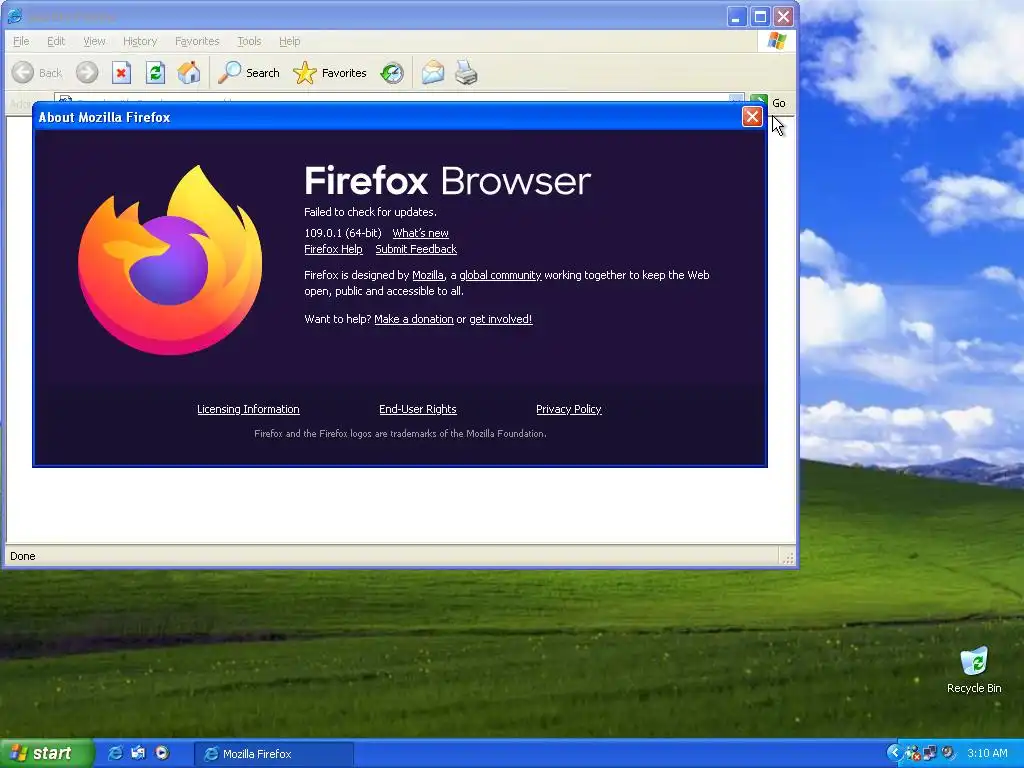Open the Windows Messenger tray icon

[x=912, y=753]
